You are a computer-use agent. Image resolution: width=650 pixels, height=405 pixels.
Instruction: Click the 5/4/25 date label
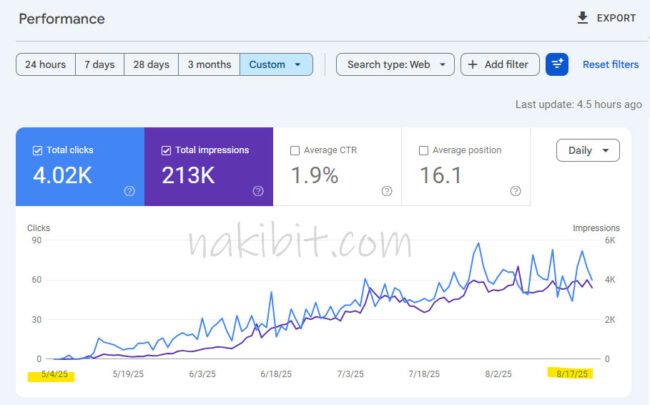pos(54,374)
